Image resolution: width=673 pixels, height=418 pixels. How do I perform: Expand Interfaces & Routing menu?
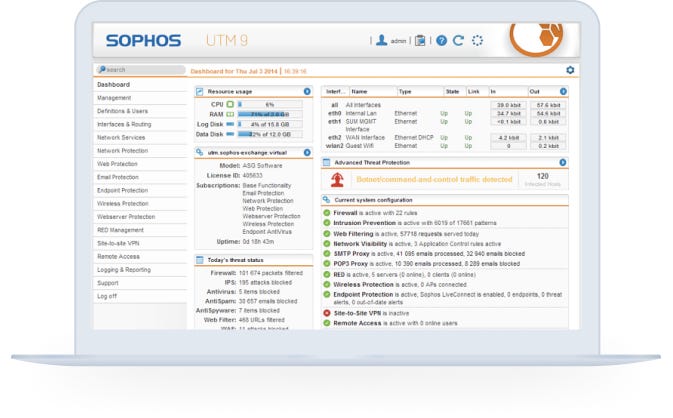140,124
